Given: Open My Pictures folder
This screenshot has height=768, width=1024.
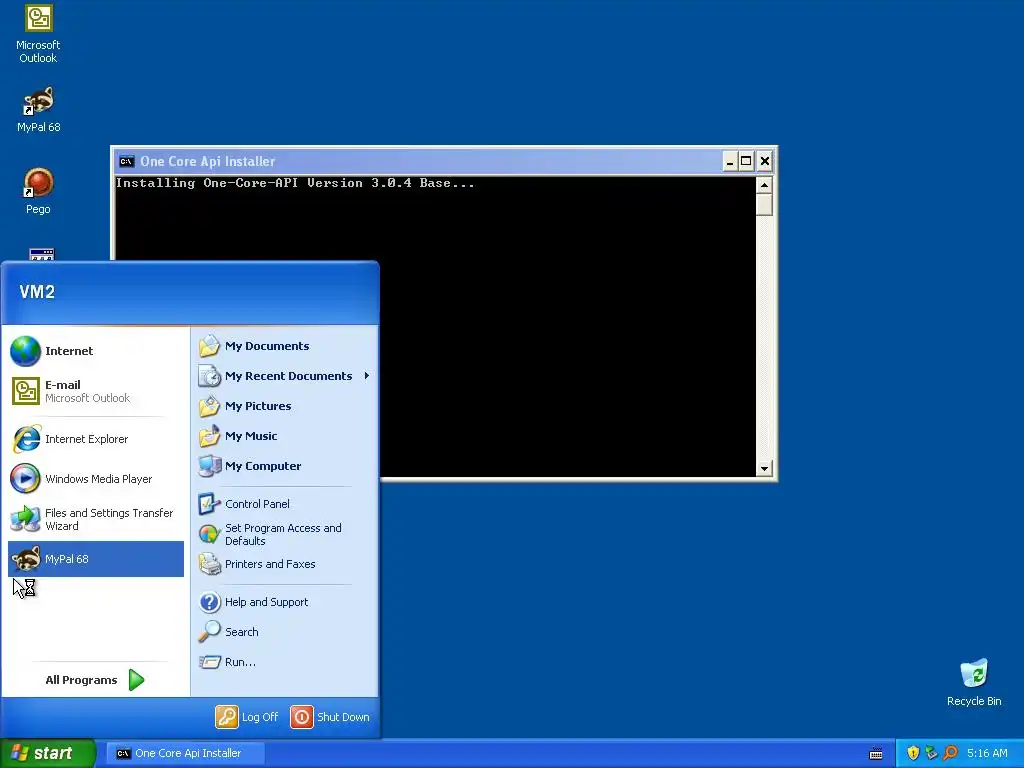Looking at the screenshot, I should 284,406.
